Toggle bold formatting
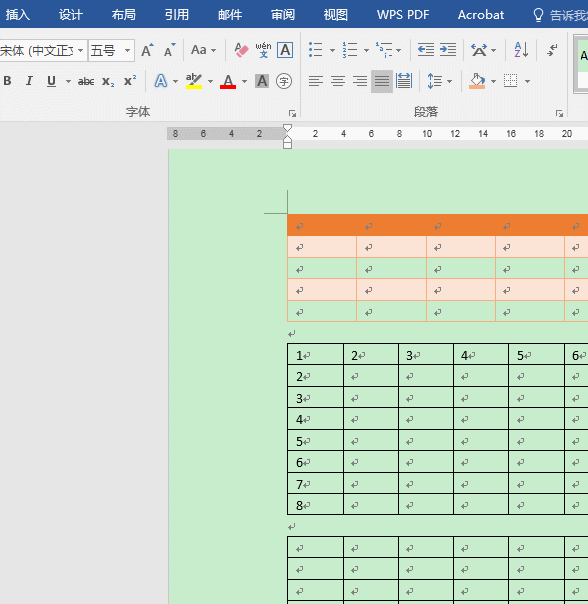The height and width of the screenshot is (604, 588). 7,81
